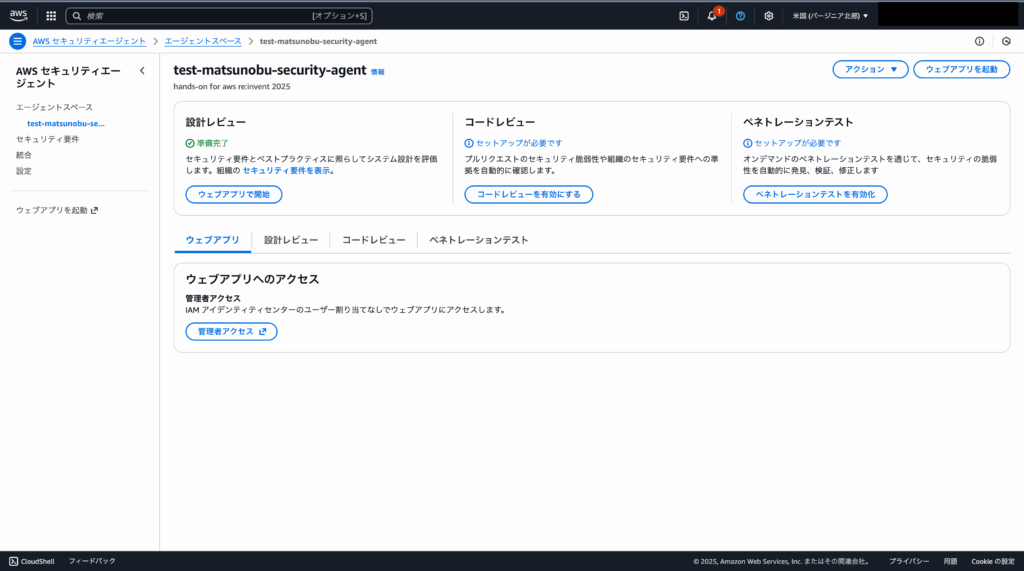Open セキュリティ要件 in the sidebar
This screenshot has height=571, width=1024.
(47, 139)
